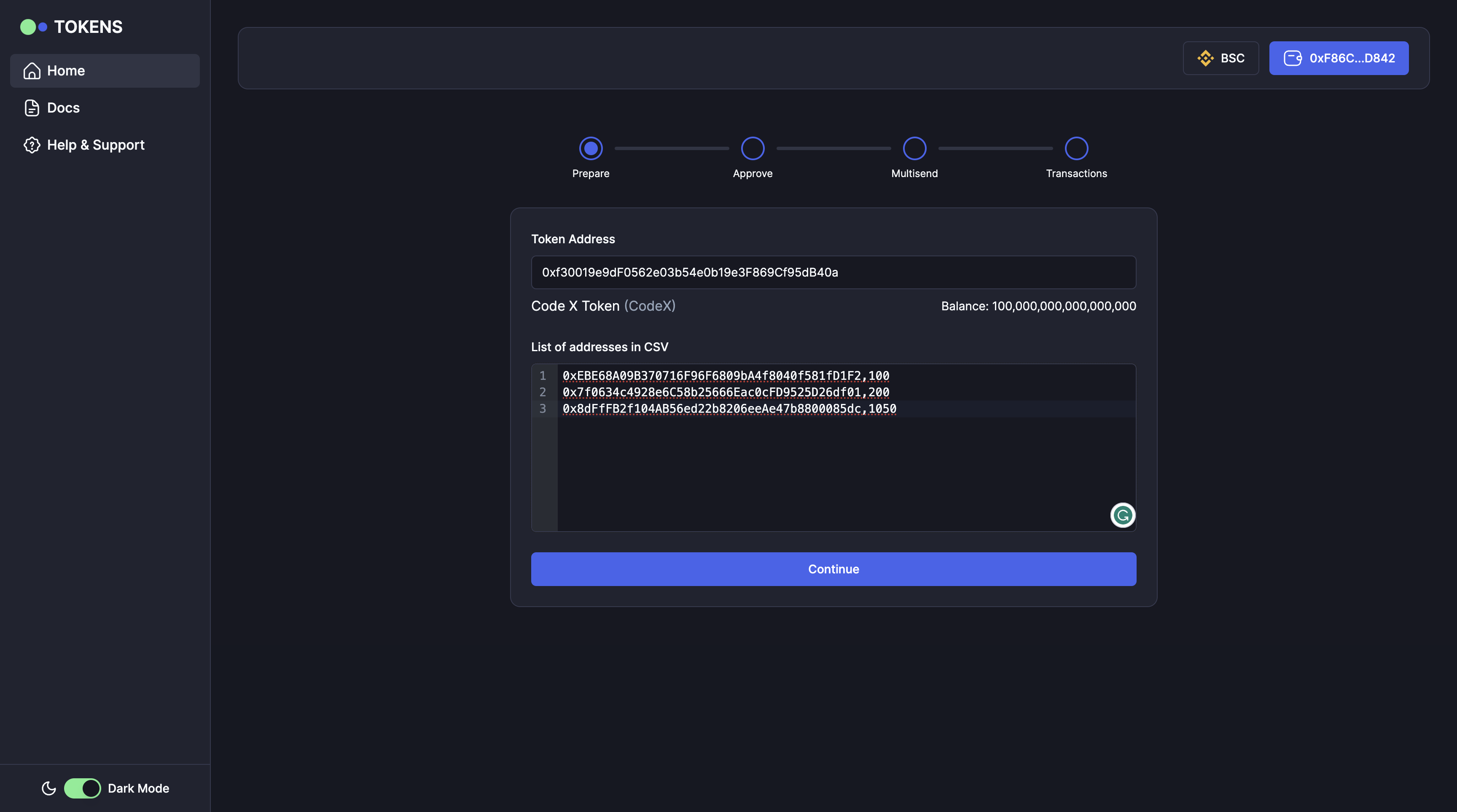Switch to the Transactions step
The height and width of the screenshot is (812, 1457).
pyautogui.click(x=1076, y=148)
